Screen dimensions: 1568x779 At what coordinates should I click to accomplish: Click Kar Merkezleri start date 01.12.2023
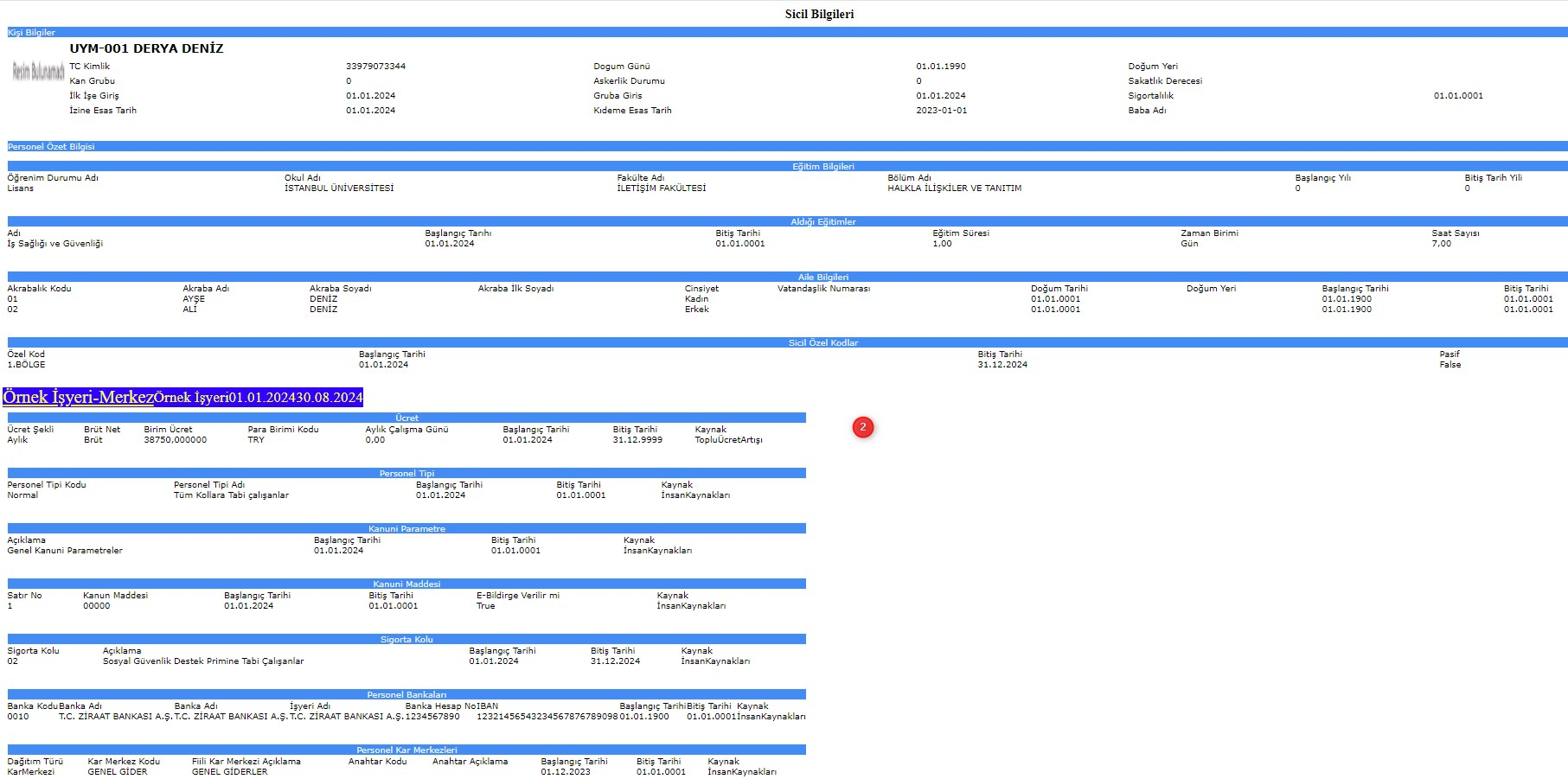566,772
